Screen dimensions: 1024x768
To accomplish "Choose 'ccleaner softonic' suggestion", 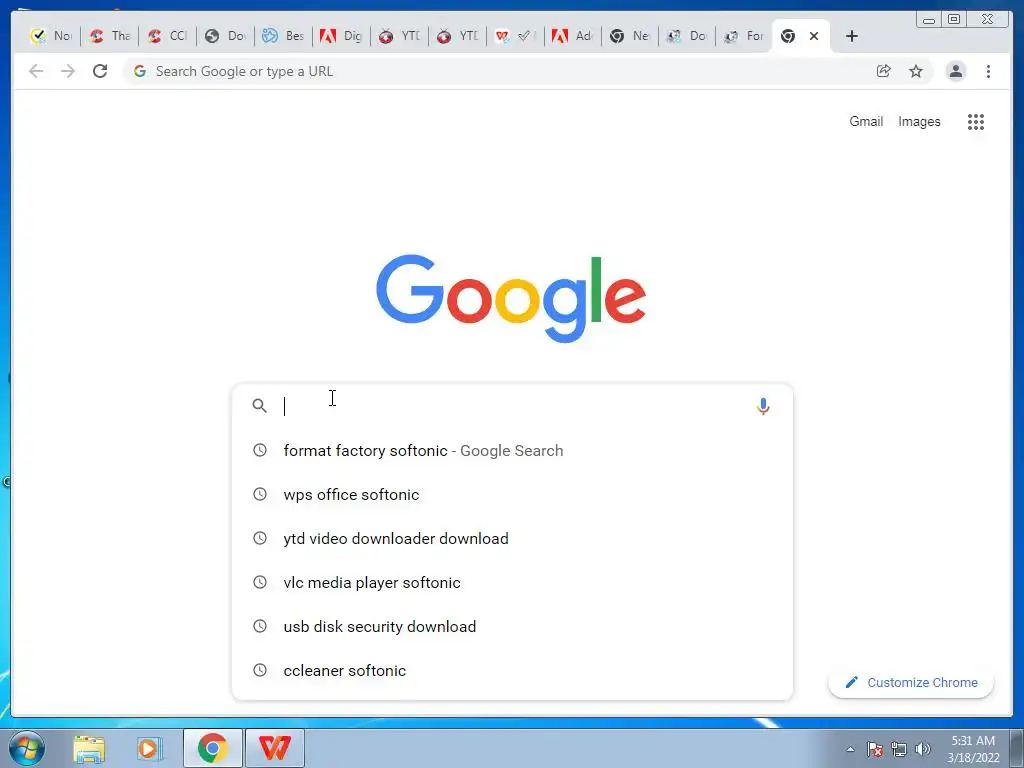I will (x=513, y=670).
